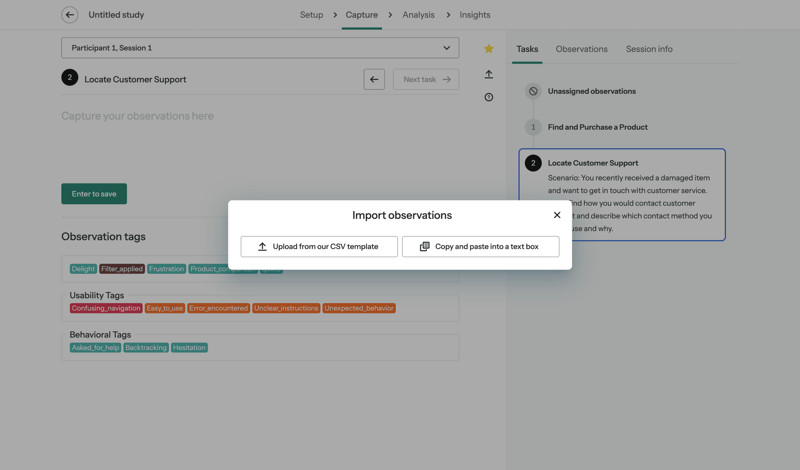Open the Session info tab
The width and height of the screenshot is (800, 470).
(649, 49)
